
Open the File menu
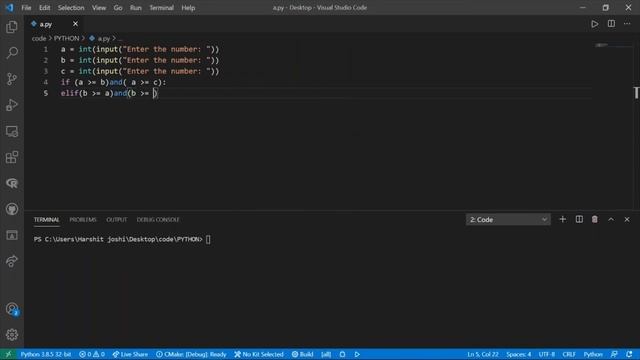[x=26, y=8]
